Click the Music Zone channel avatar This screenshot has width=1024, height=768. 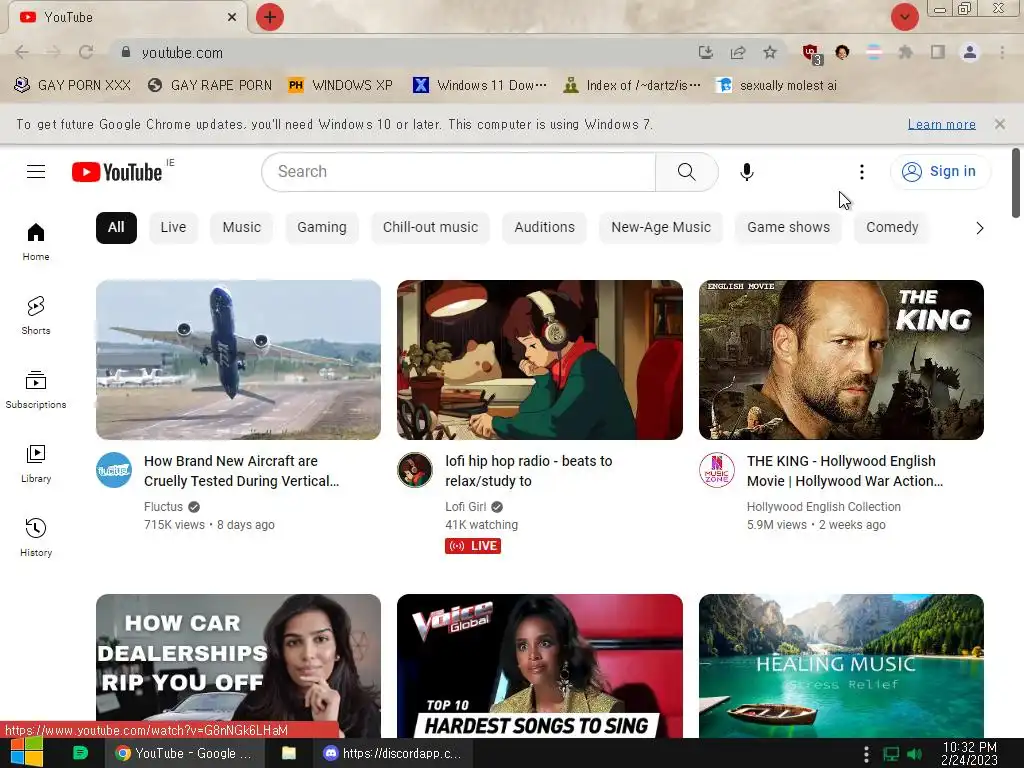point(716,470)
